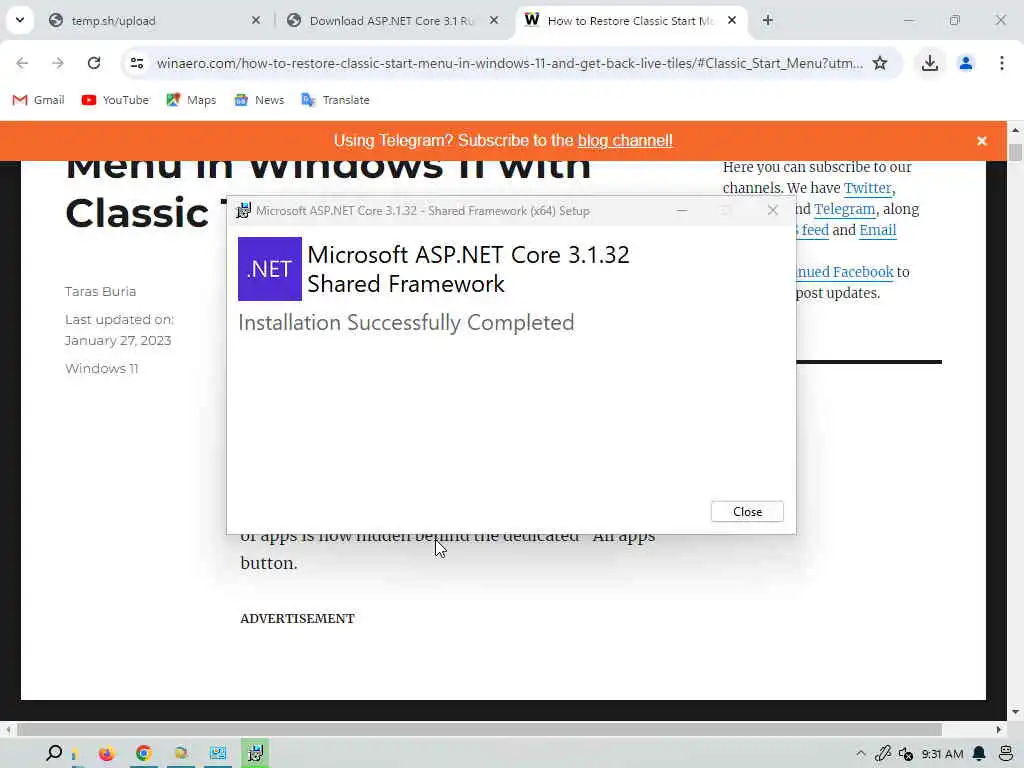Open the Gmail bookmark
This screenshot has height=768, width=1024.
point(39,100)
